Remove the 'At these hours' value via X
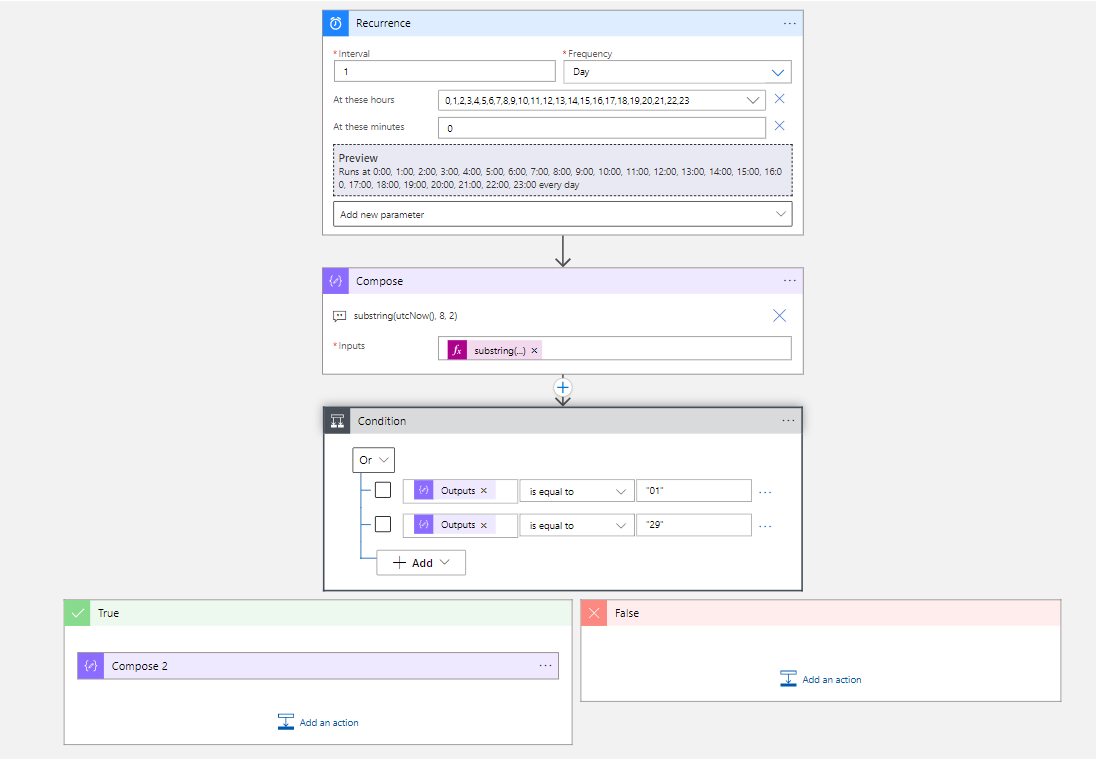The height and width of the screenshot is (759, 1096). [779, 99]
